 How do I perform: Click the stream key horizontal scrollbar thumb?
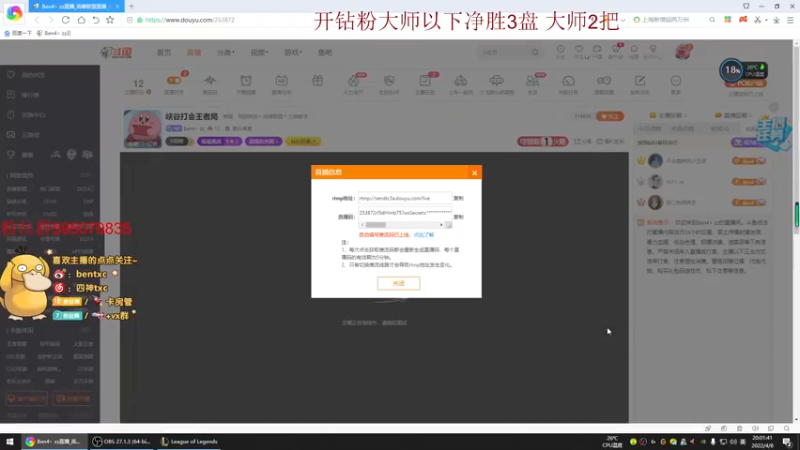pos(376,225)
